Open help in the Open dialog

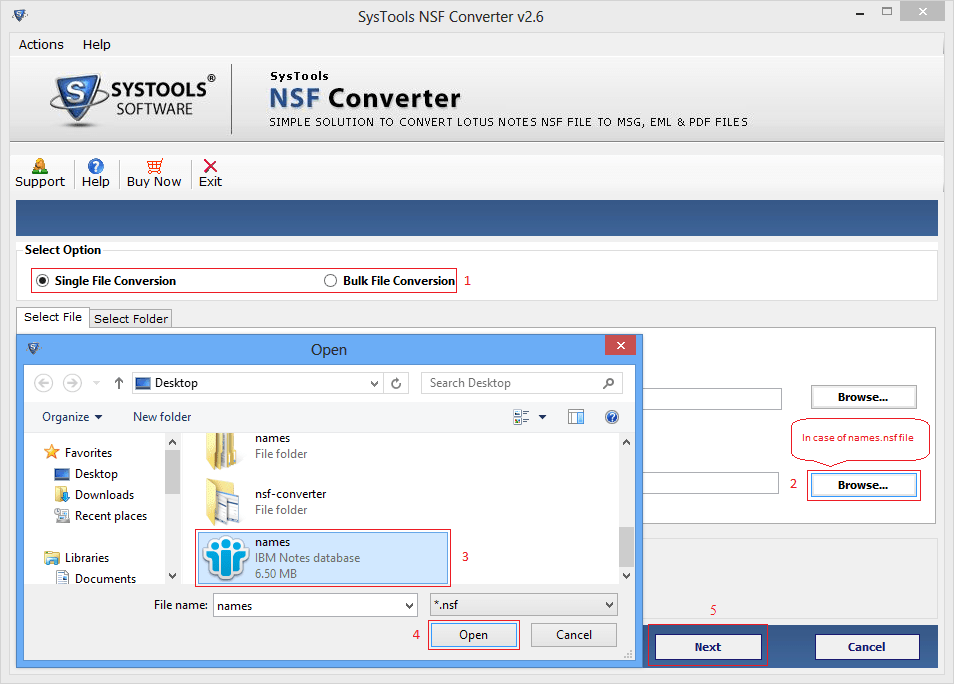611,417
